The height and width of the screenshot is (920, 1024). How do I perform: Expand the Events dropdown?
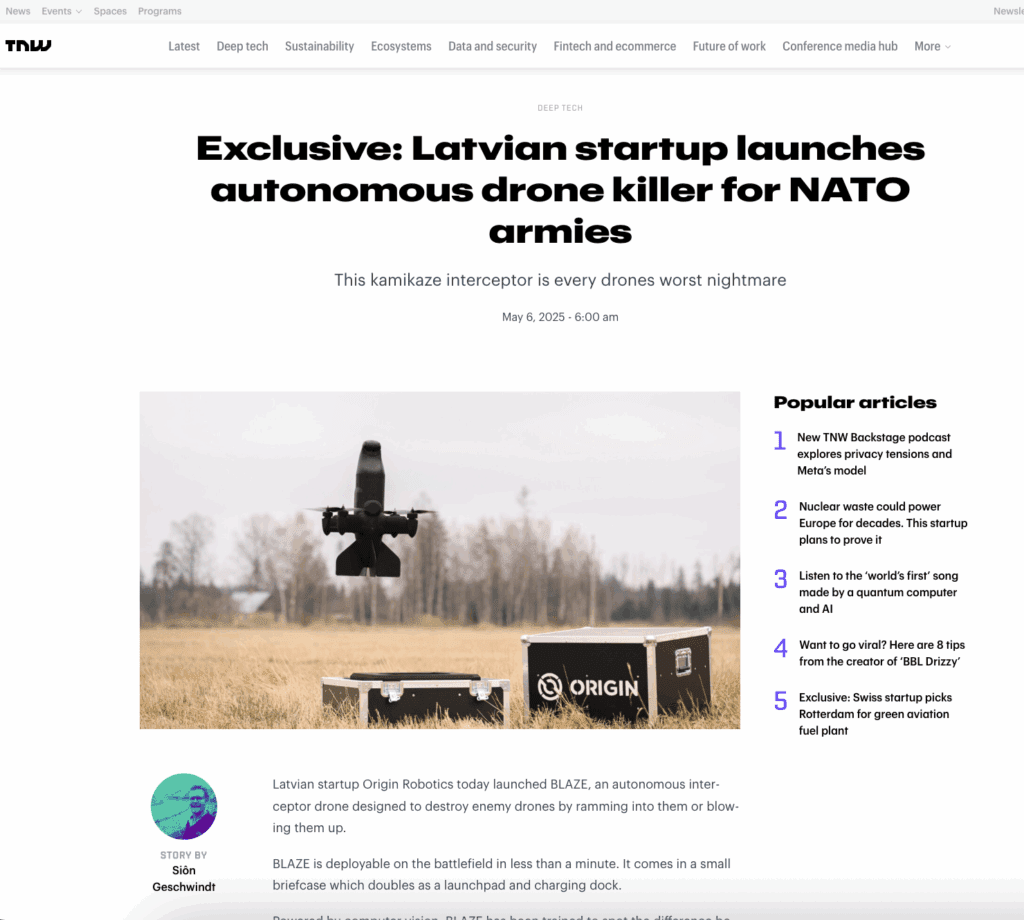pos(61,11)
